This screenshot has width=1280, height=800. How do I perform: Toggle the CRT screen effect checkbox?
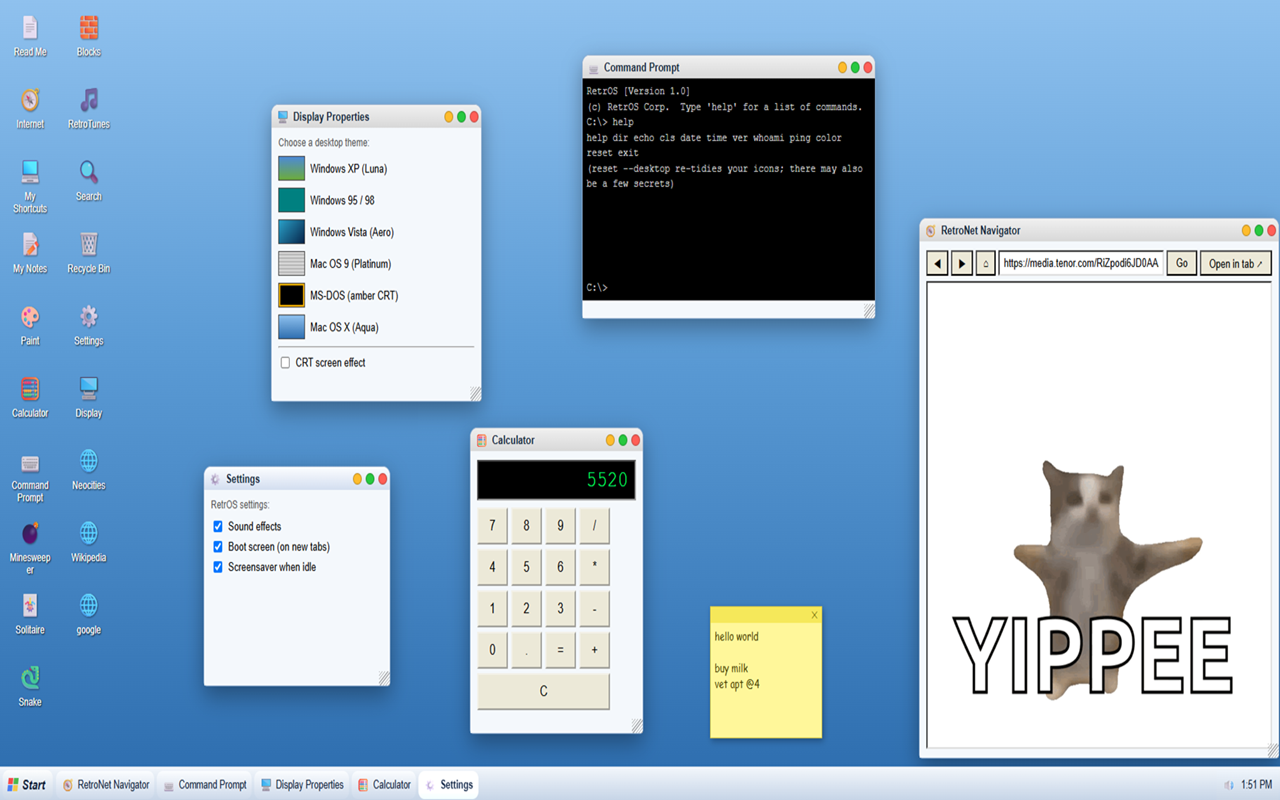[x=285, y=363]
